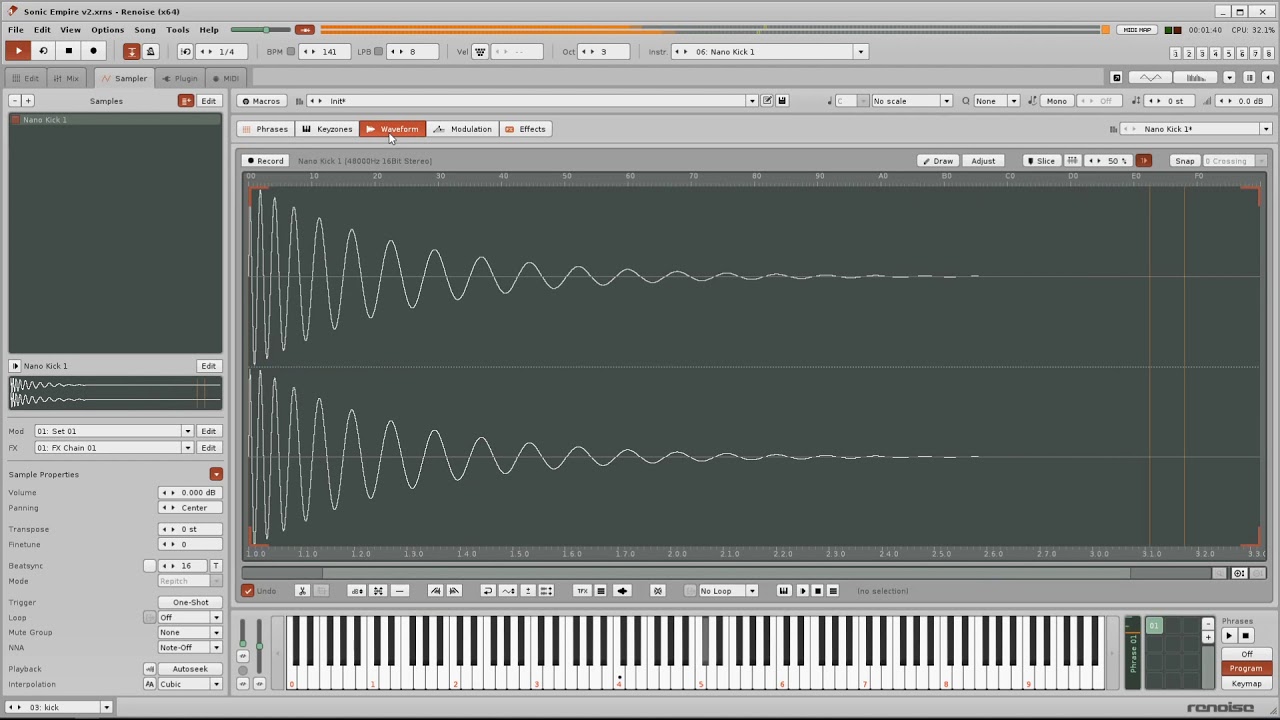Switch to the Edit tab
Screen dimensions: 1280x720
click(x=26, y=78)
